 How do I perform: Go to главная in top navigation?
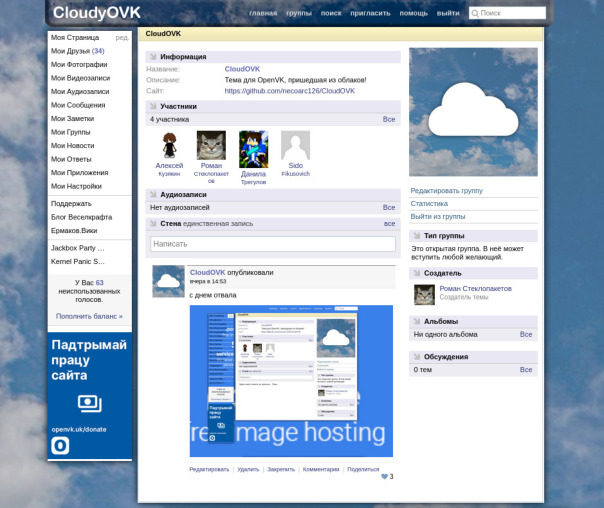click(x=263, y=13)
